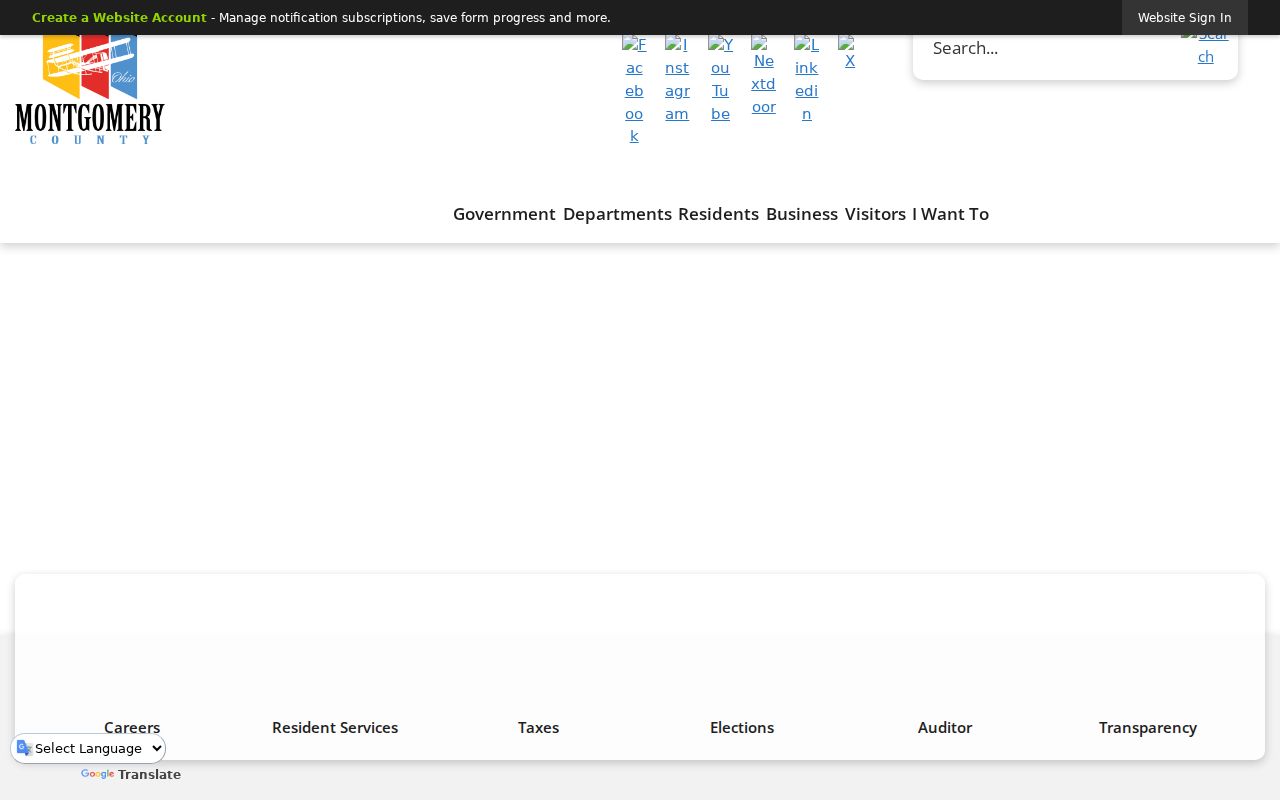Go to the Taxes quick link
Image resolution: width=1280 pixels, height=800 pixels.
click(538, 727)
